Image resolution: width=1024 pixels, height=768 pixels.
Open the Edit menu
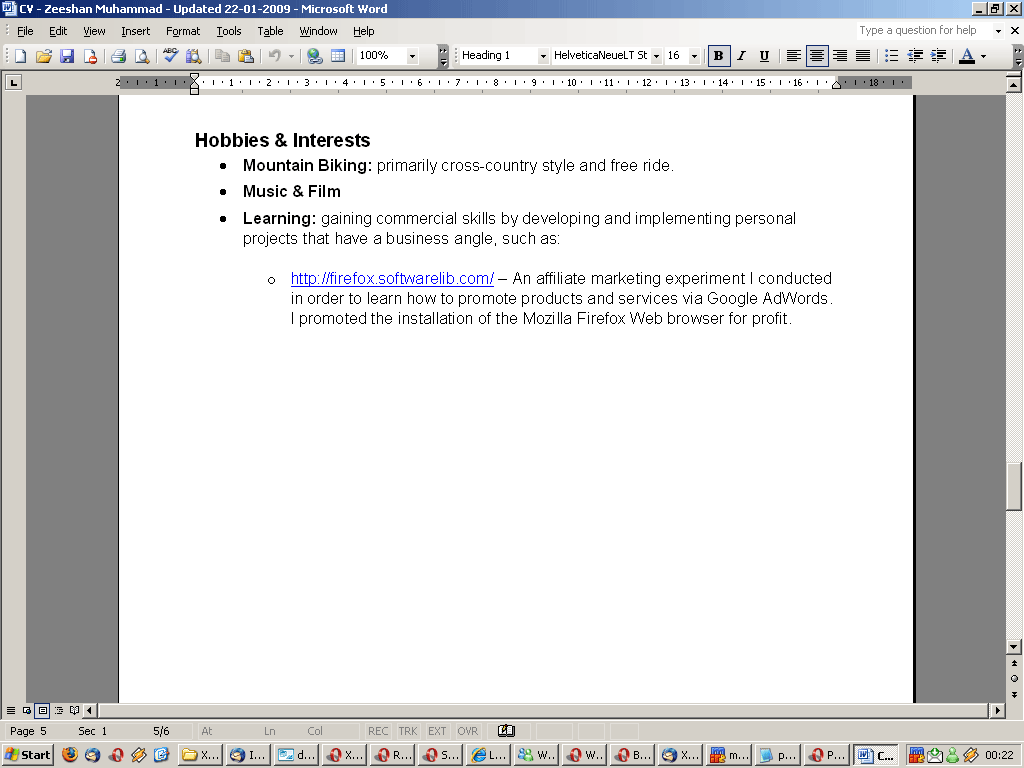[x=58, y=31]
